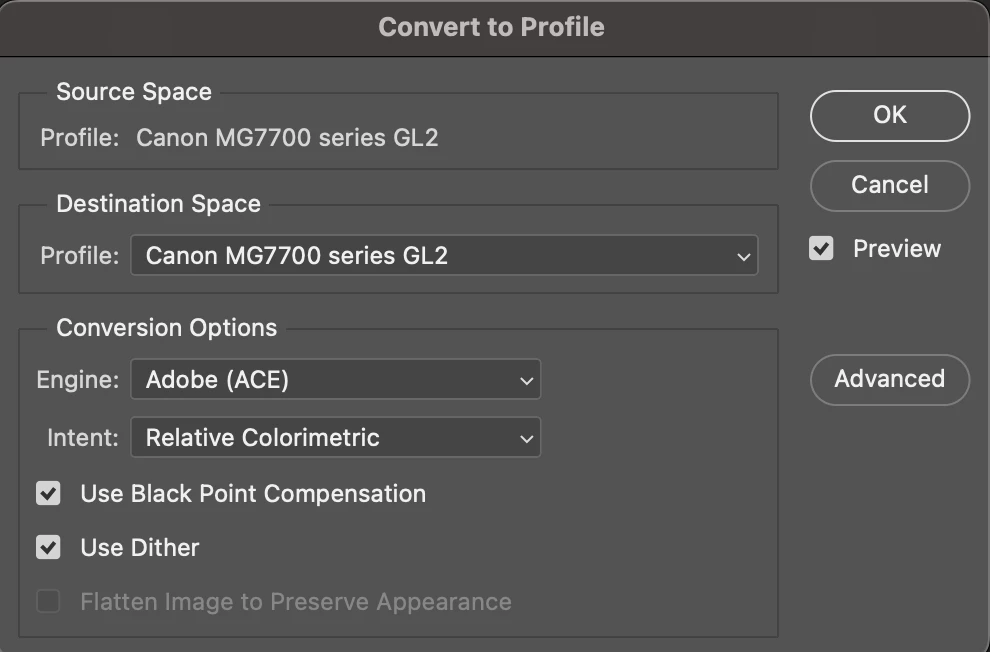The height and width of the screenshot is (652, 990).
Task: Click the chevron arrow on the Engine menu
Action: tap(526, 381)
